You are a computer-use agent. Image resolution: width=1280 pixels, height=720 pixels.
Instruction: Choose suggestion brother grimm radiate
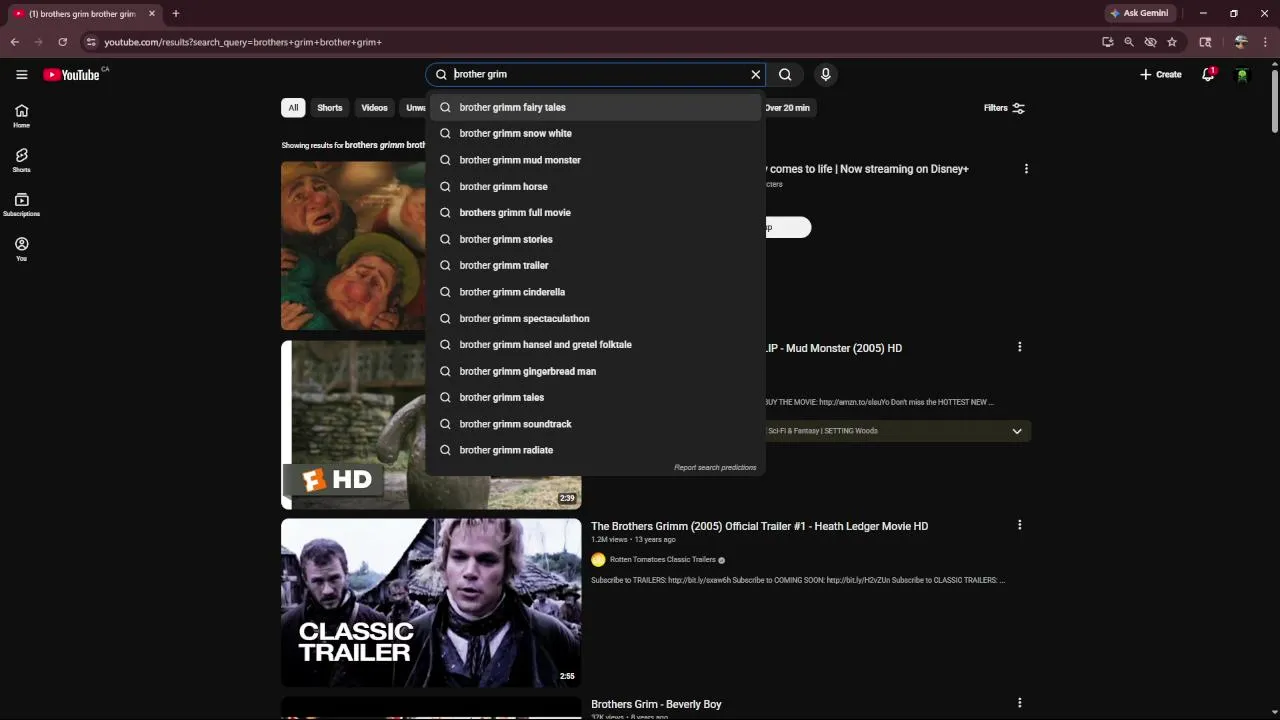(x=596, y=450)
